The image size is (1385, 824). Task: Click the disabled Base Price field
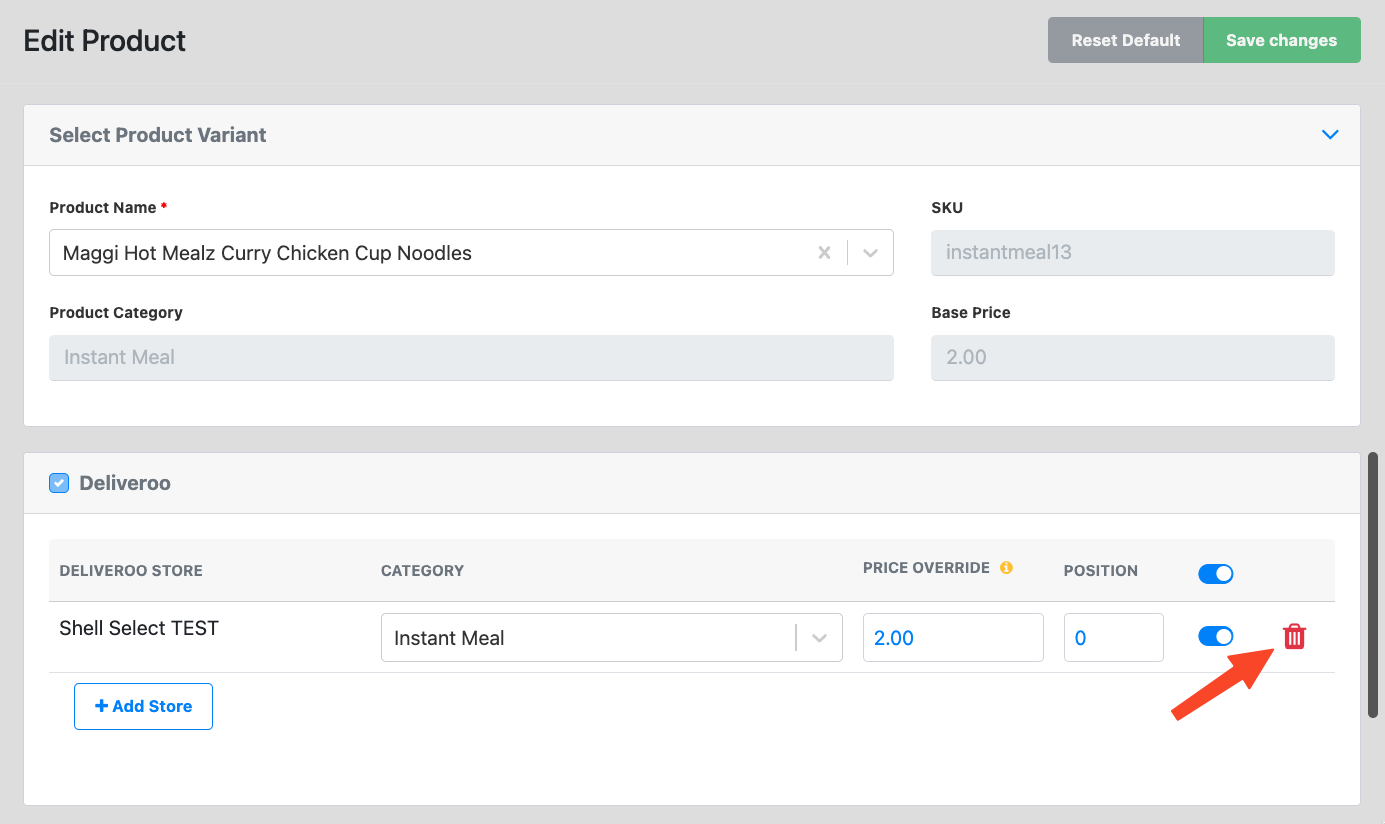pyautogui.click(x=1133, y=357)
